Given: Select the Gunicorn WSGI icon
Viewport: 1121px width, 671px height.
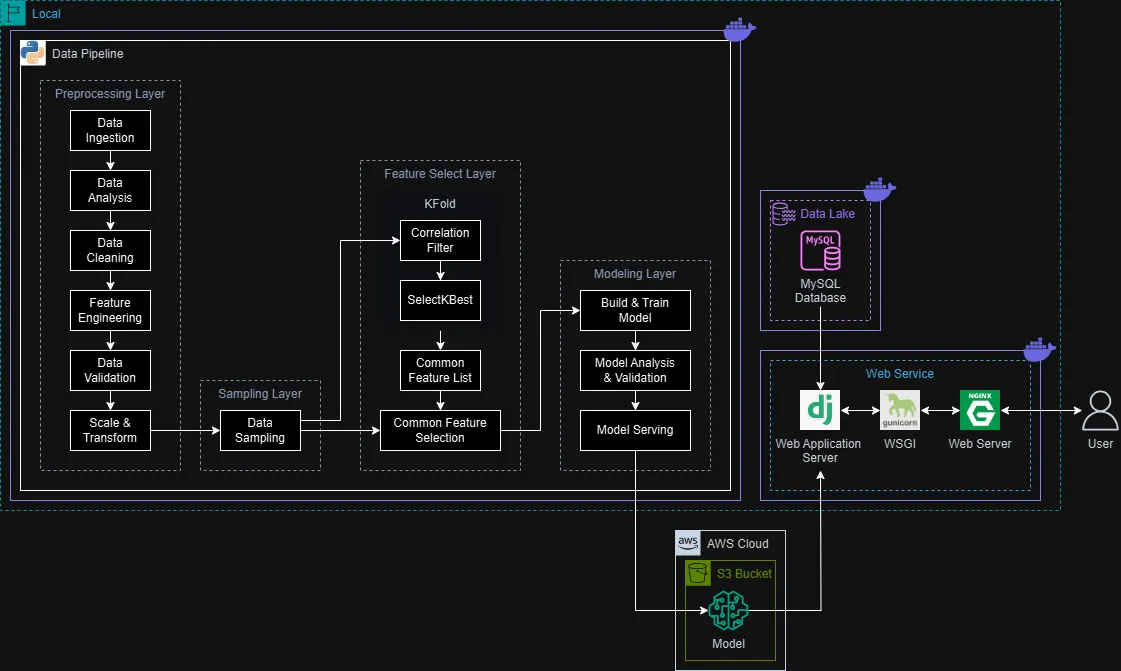Looking at the screenshot, I should tap(899, 410).
